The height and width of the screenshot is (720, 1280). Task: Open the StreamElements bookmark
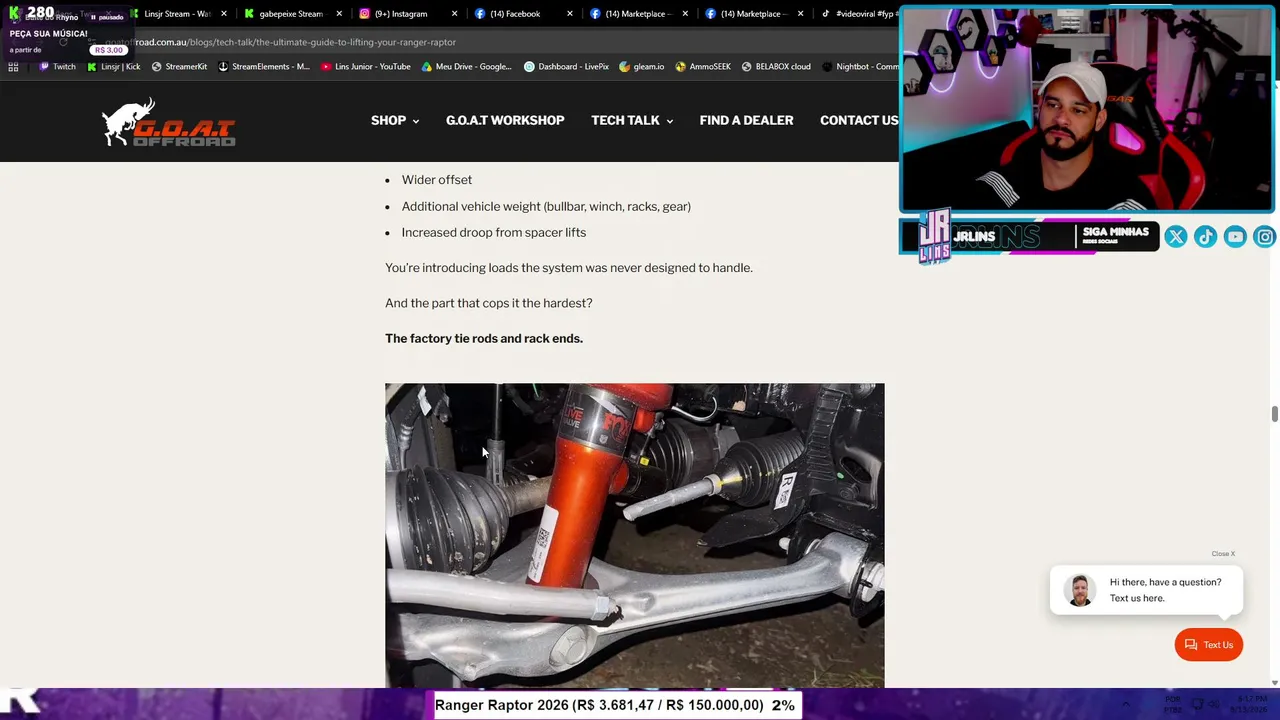(x=263, y=67)
